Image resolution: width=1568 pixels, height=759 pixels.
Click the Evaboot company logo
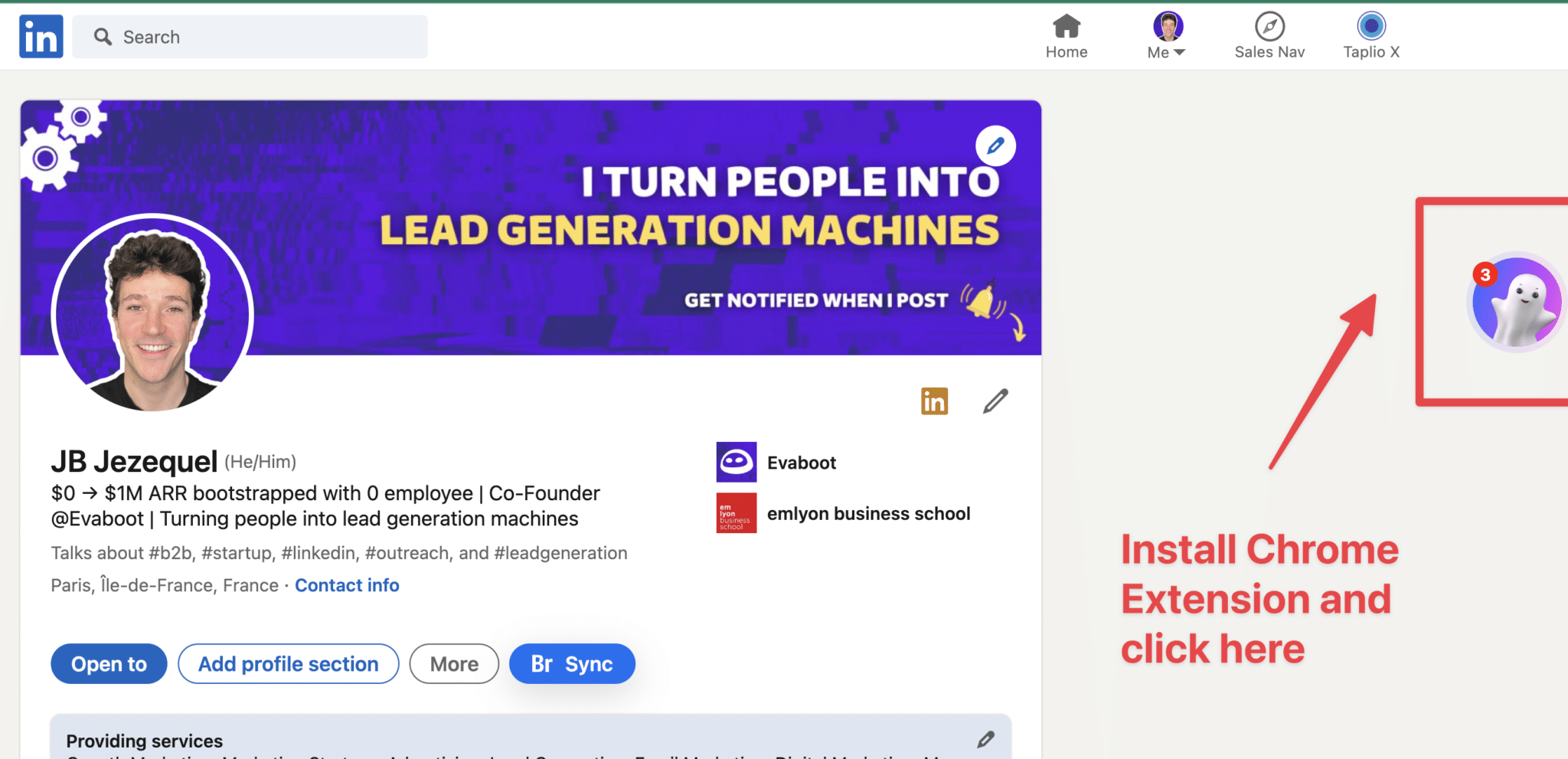click(x=735, y=463)
